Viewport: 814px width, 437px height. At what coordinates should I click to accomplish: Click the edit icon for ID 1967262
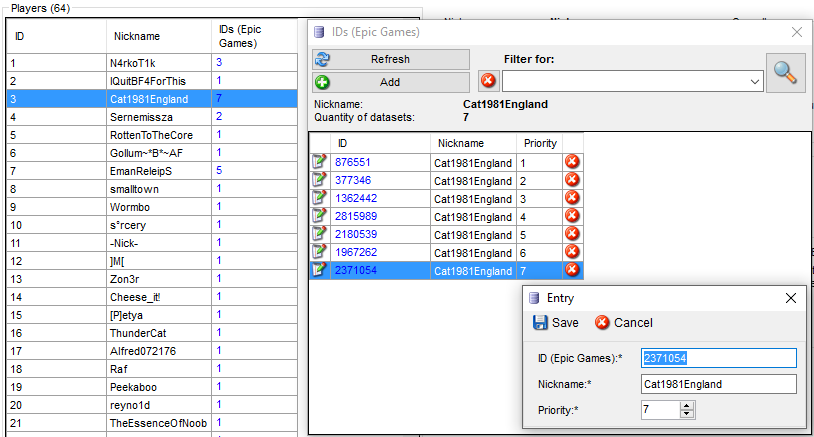click(x=319, y=252)
